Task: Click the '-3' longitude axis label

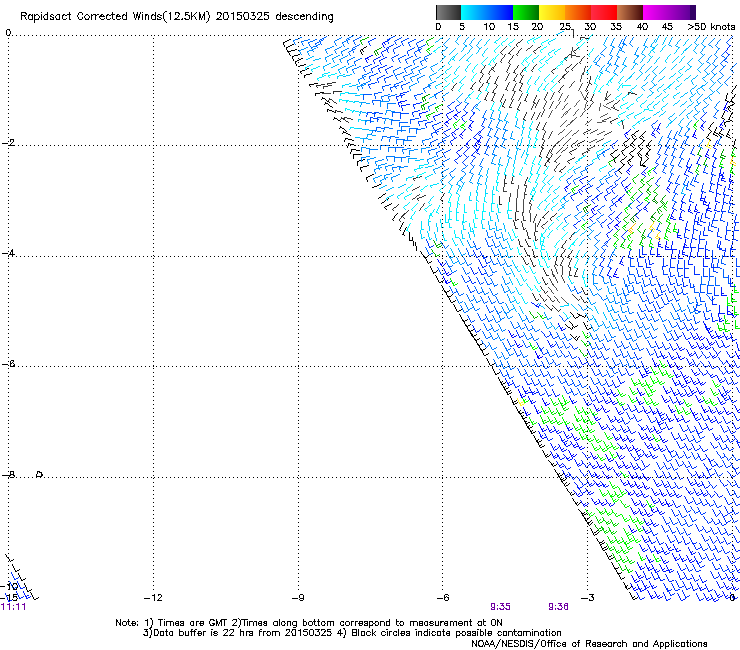Action: 588,598
